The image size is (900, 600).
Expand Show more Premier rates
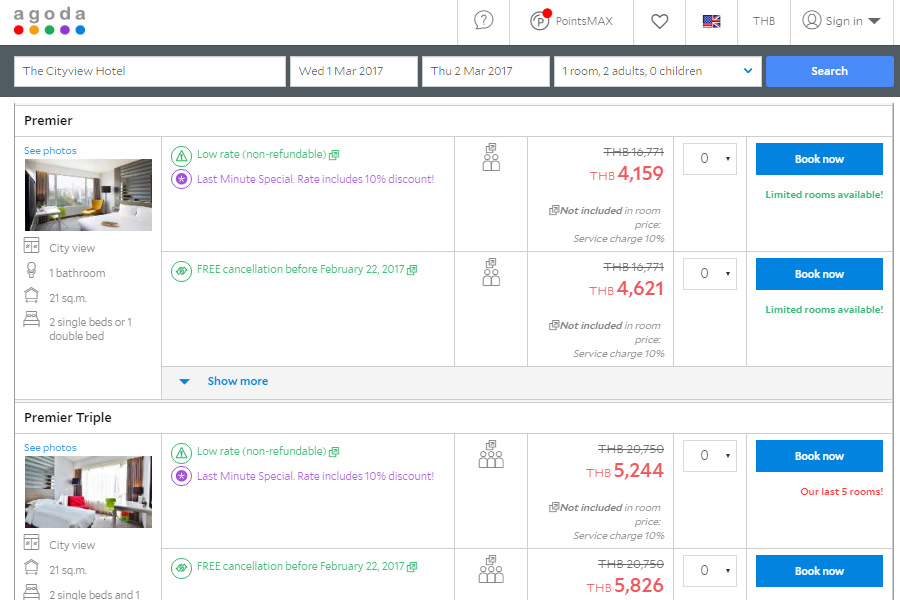click(236, 381)
